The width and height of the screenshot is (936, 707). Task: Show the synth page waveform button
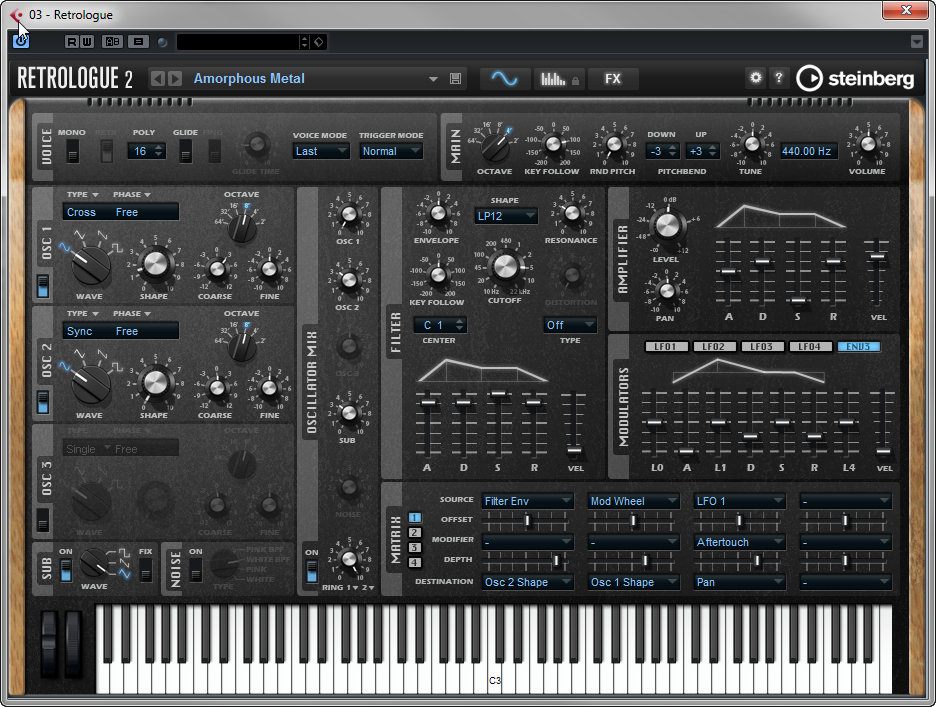(x=505, y=79)
